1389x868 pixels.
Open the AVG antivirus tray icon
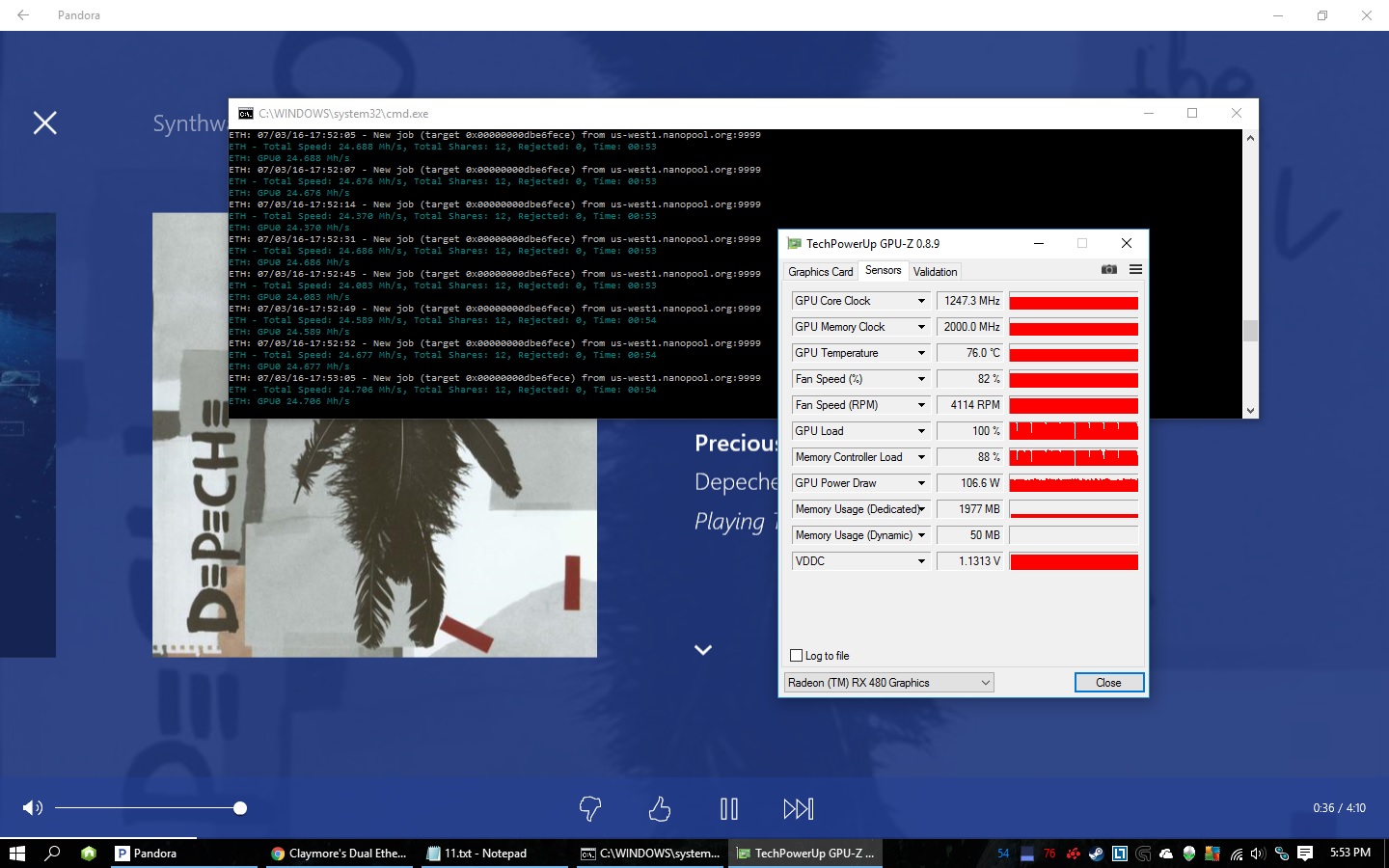pyautogui.click(x=1212, y=854)
